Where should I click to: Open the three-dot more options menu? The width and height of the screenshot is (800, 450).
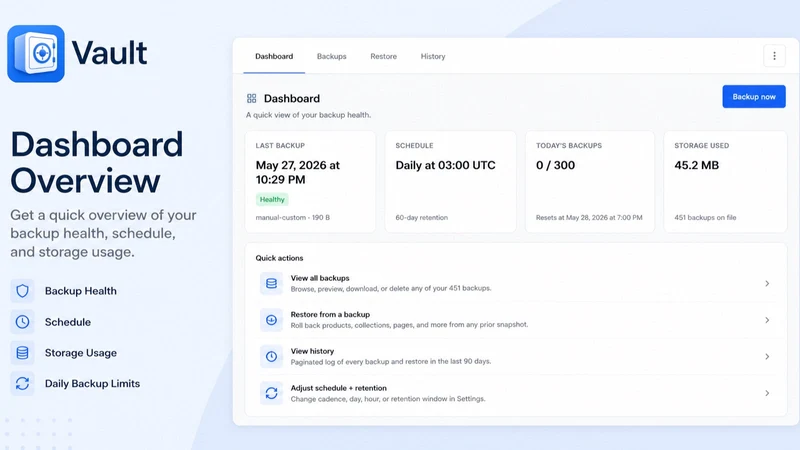coord(774,56)
